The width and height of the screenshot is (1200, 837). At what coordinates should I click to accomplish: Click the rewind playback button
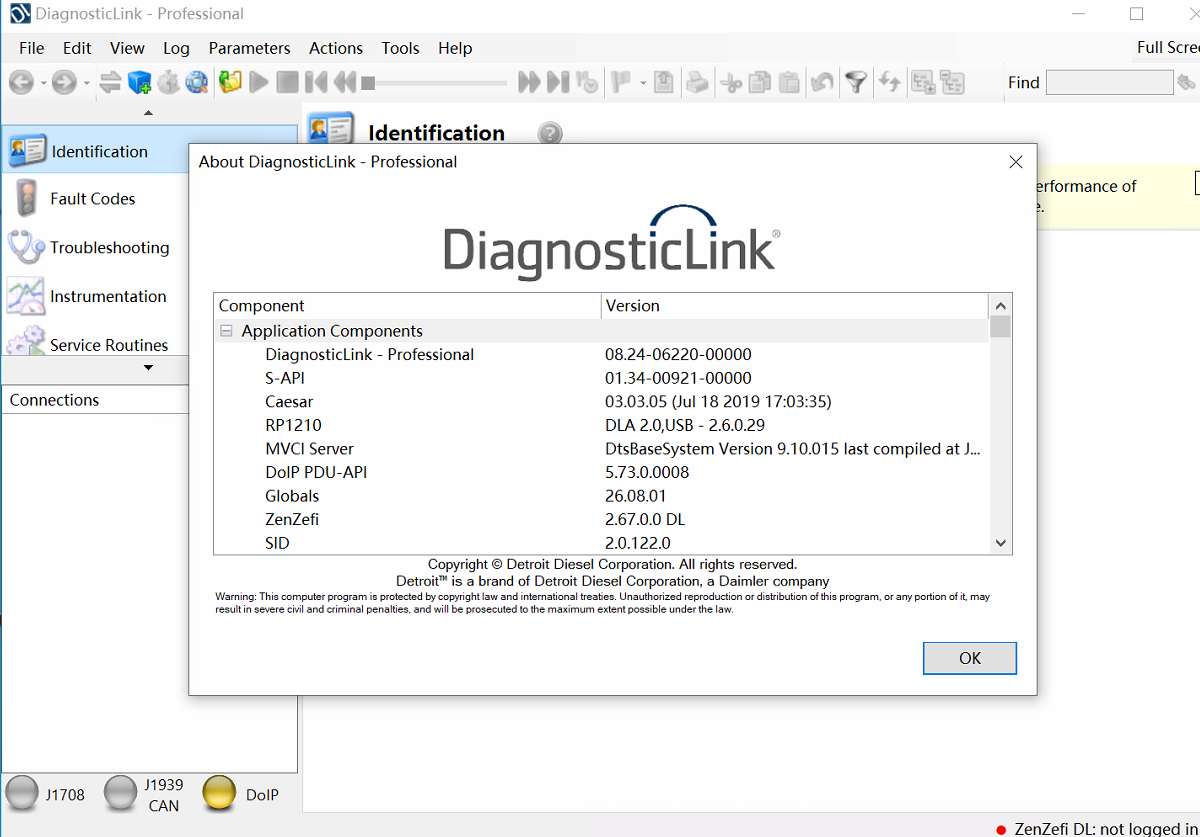(345, 82)
